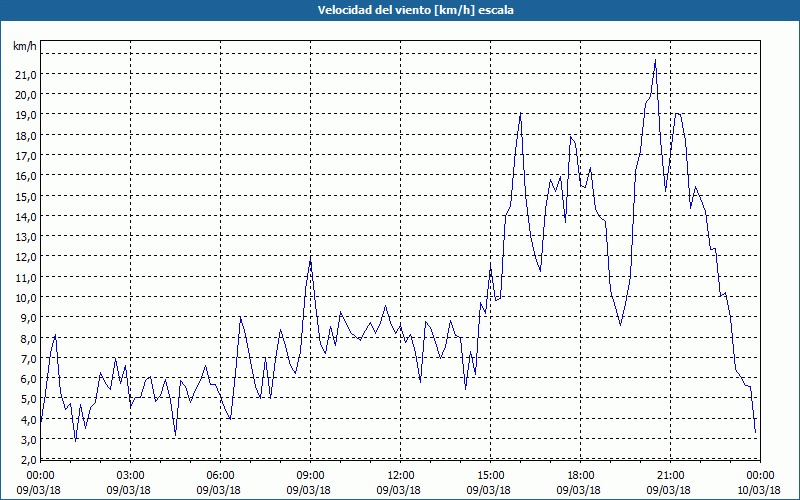
Task: Click the '20,0' y-axis label
Action: [x=27, y=95]
